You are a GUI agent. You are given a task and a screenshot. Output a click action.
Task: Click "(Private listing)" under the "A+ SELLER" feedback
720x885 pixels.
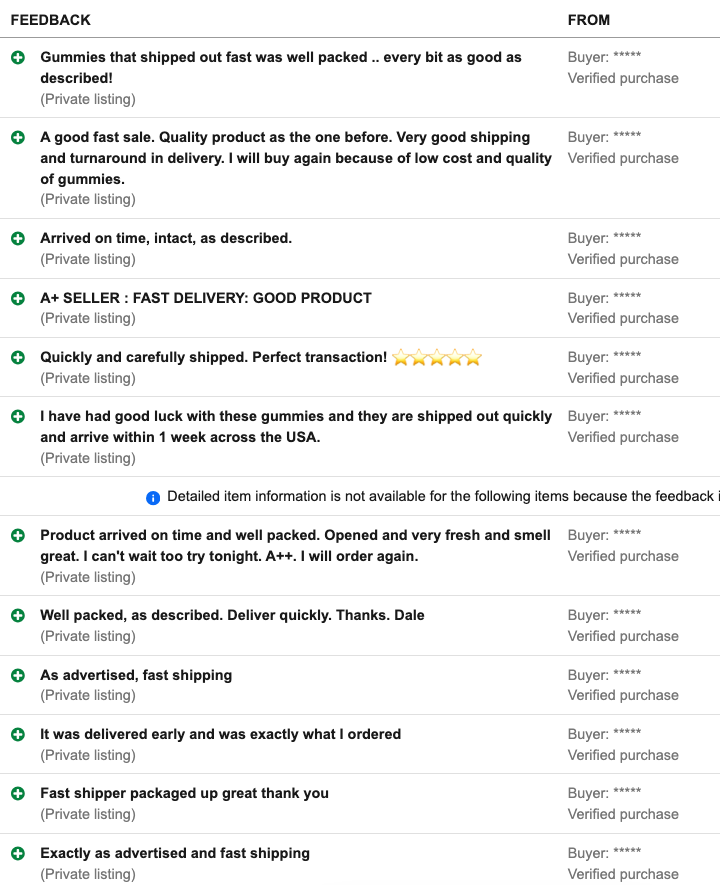(88, 318)
